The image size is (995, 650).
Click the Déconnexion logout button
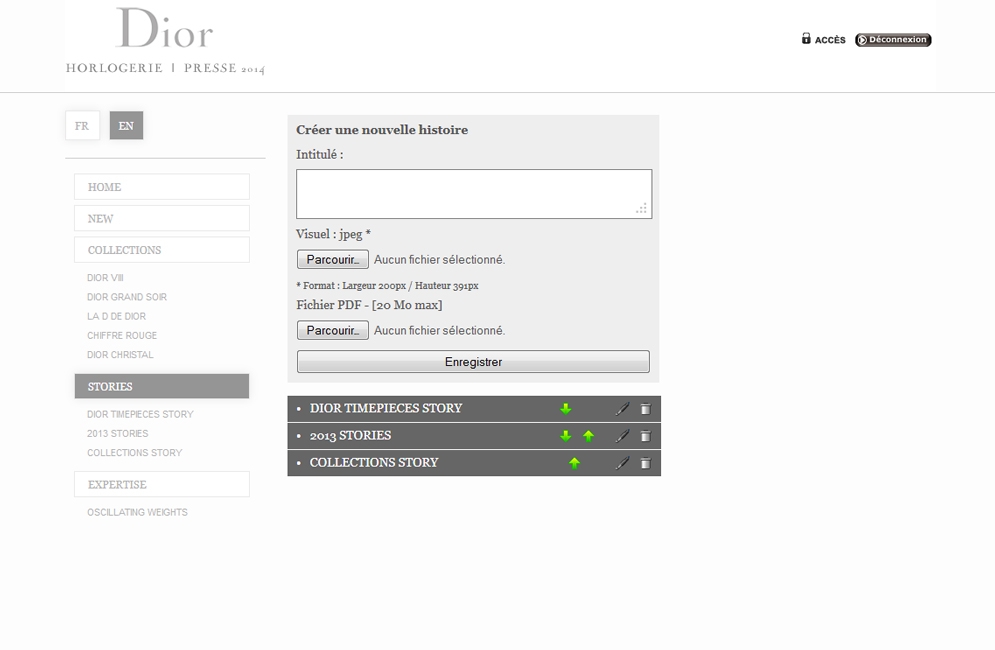pyautogui.click(x=893, y=39)
